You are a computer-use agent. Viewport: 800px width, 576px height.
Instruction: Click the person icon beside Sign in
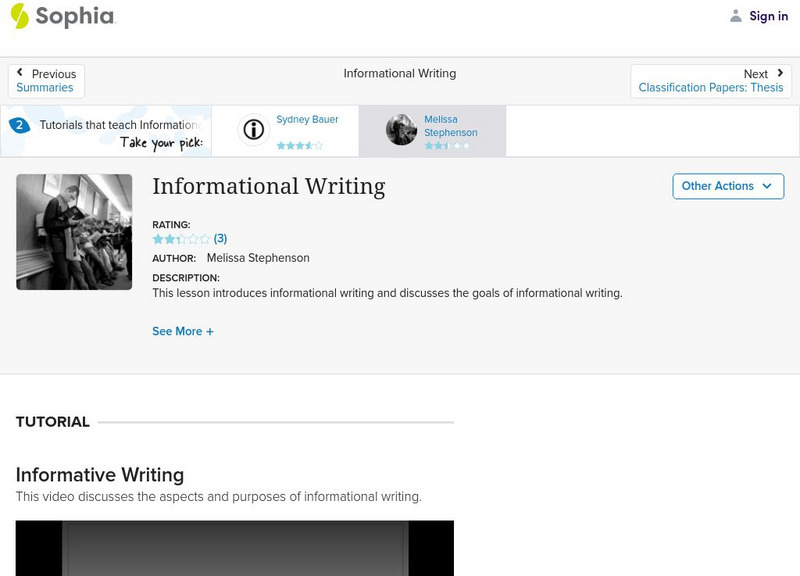point(734,16)
